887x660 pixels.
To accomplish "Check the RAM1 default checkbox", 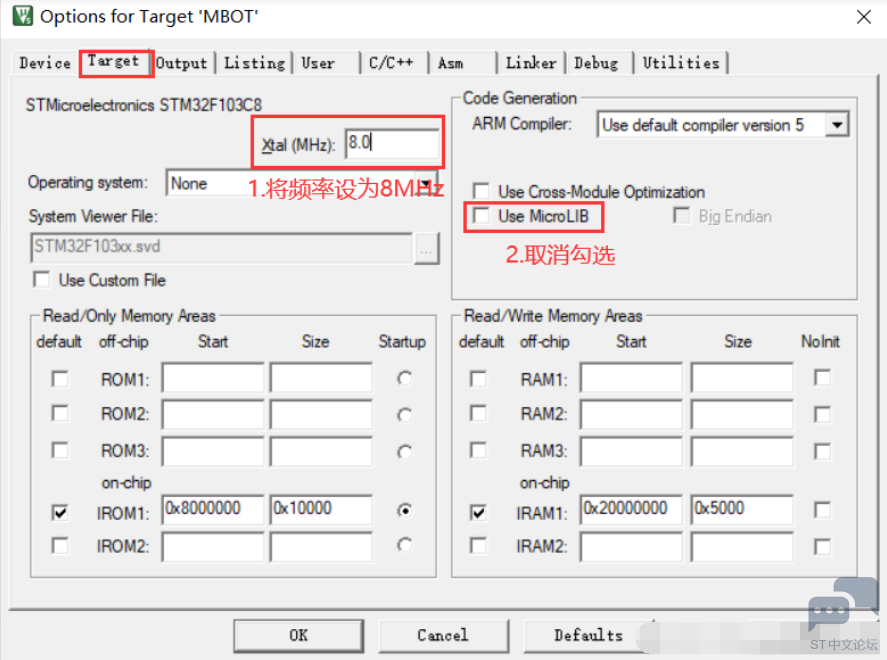I will (479, 378).
